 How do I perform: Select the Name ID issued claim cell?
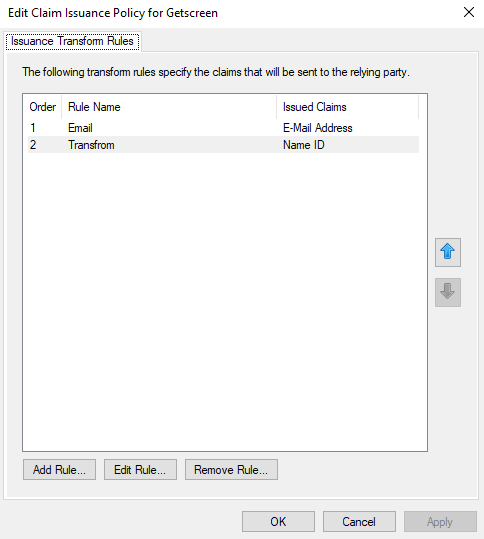[304, 145]
